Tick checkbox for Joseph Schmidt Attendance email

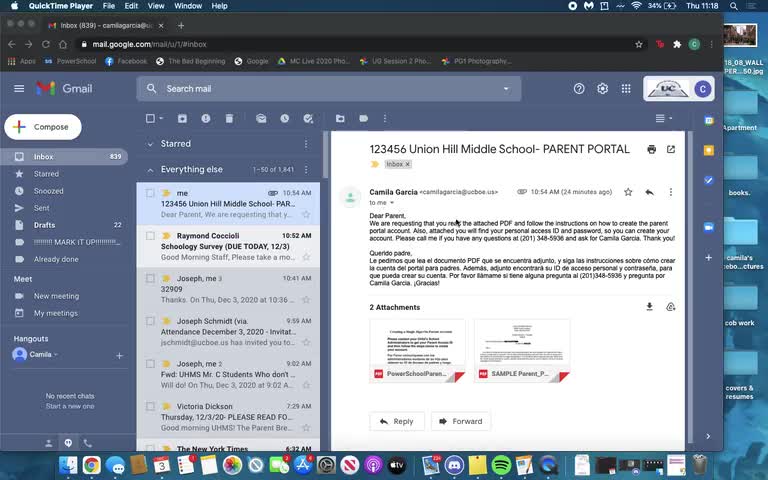tap(150, 321)
